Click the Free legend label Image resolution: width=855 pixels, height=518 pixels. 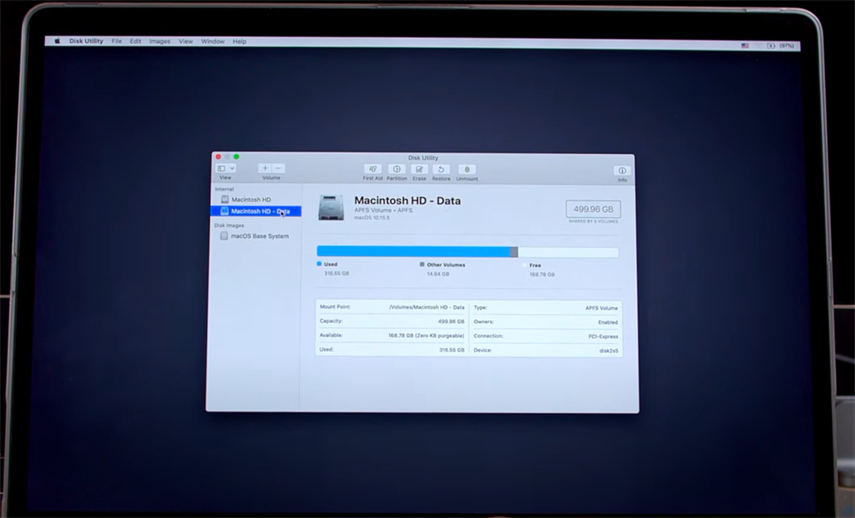[x=535, y=266]
